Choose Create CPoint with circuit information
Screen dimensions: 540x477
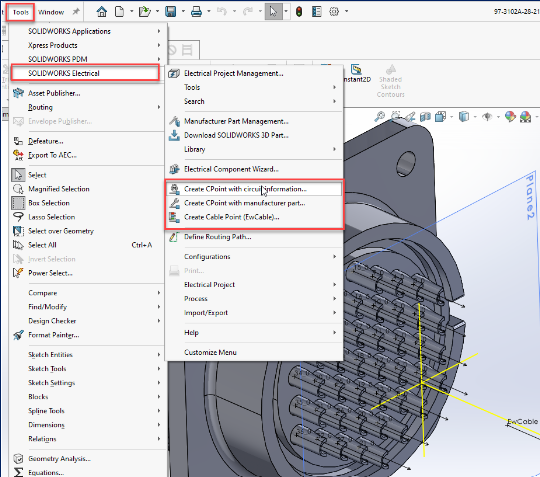(x=254, y=189)
